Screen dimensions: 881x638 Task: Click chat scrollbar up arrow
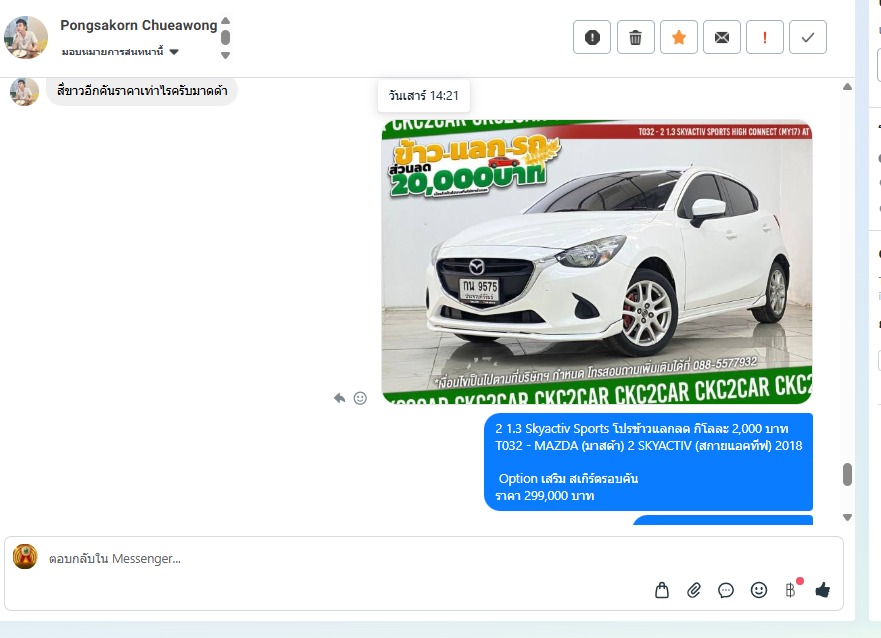click(847, 86)
